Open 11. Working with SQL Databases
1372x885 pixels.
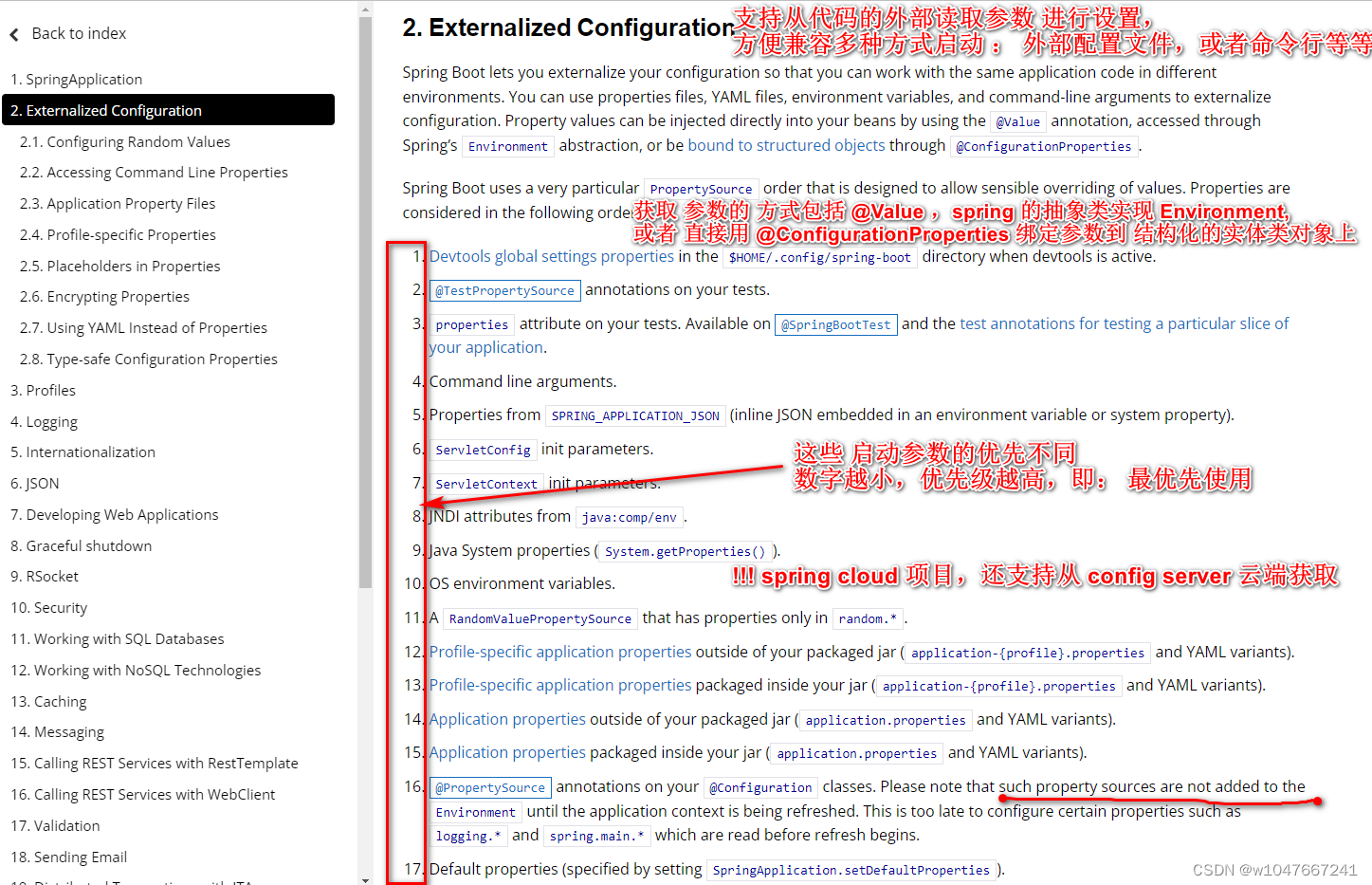pos(118,639)
